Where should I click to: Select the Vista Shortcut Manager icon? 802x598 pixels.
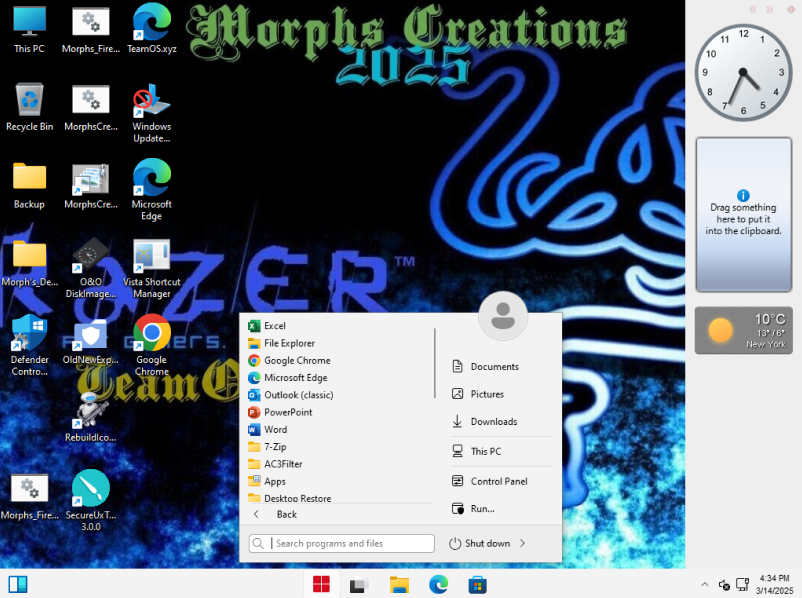[152, 268]
